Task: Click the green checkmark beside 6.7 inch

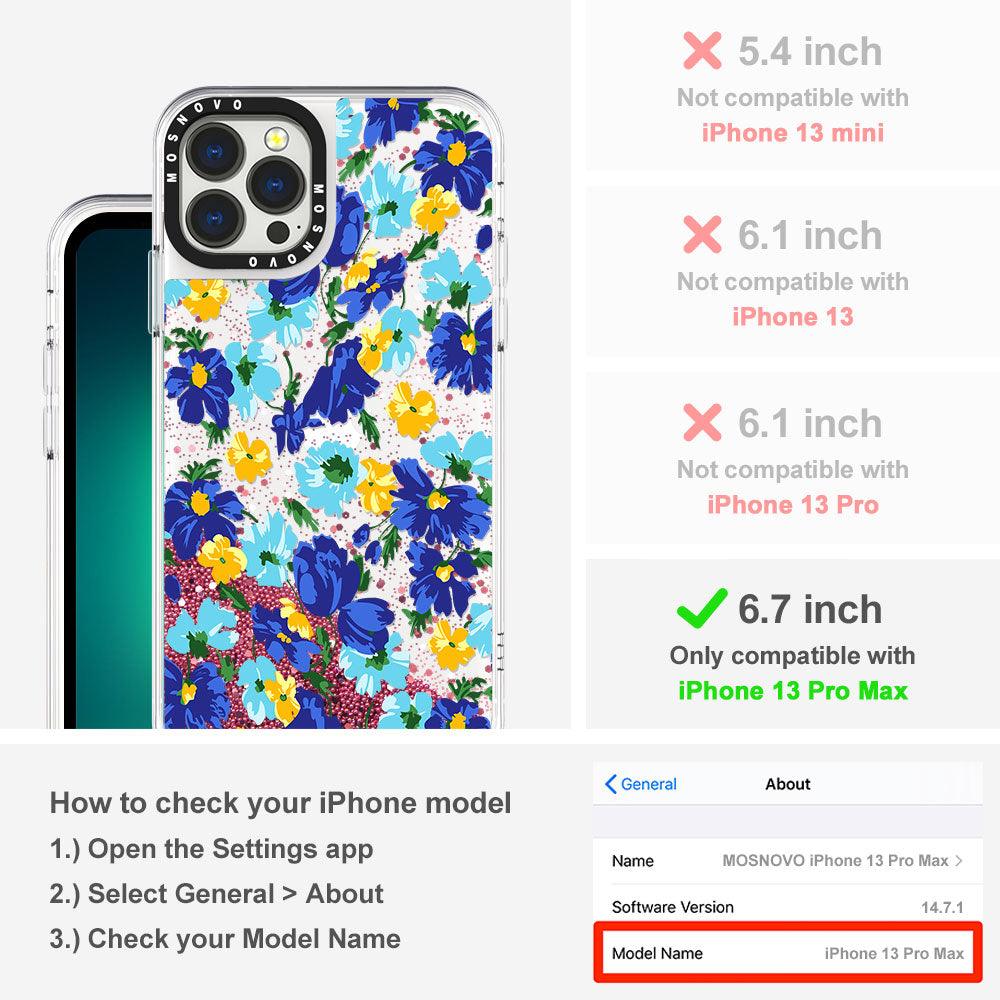Action: point(702,608)
